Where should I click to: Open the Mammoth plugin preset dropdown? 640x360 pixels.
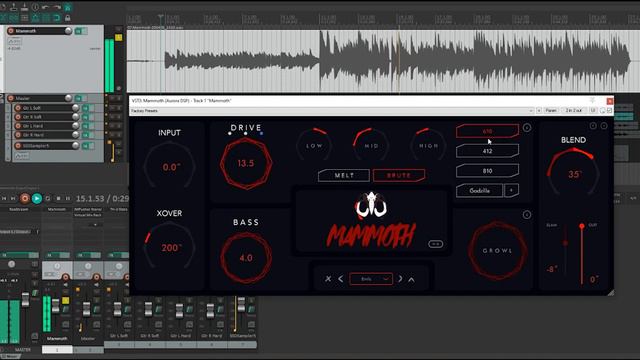point(371,279)
